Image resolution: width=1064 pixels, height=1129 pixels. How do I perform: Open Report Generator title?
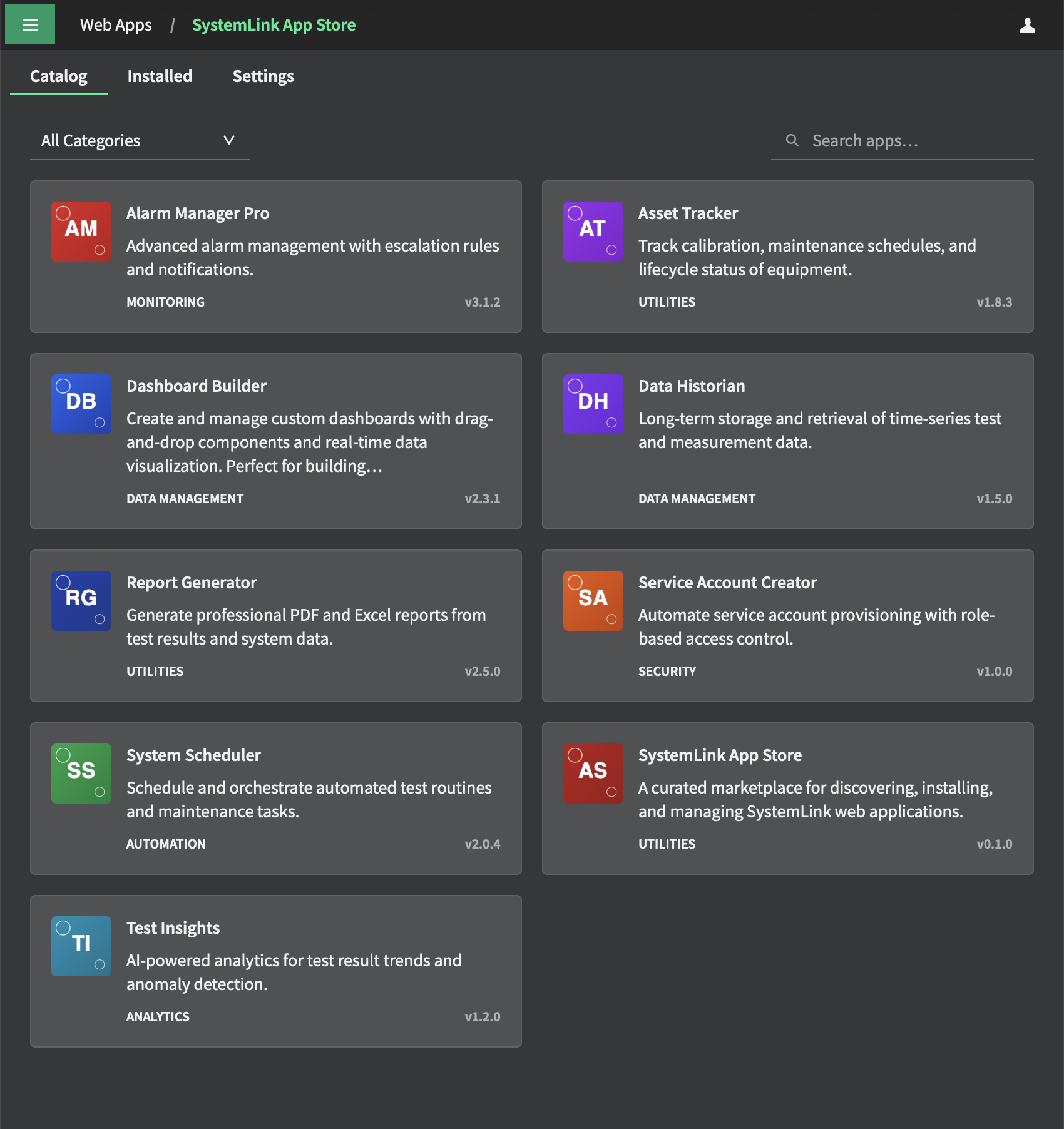(192, 583)
